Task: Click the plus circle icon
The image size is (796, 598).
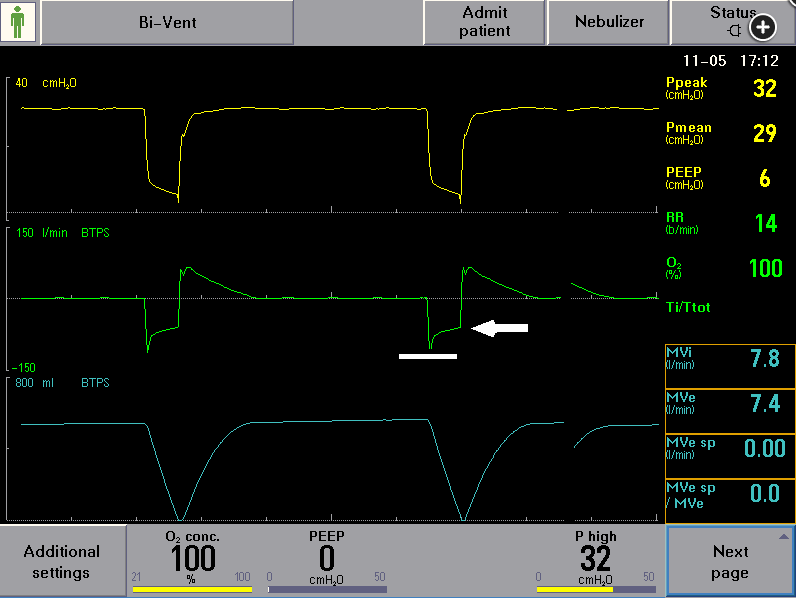Action: pos(763,28)
